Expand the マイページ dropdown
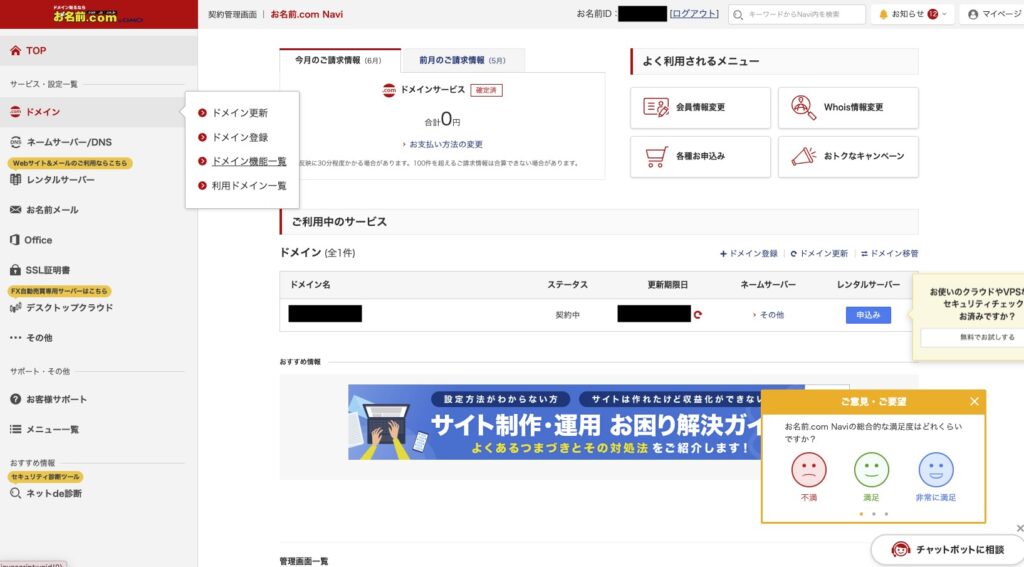1024x567 pixels. (993, 14)
